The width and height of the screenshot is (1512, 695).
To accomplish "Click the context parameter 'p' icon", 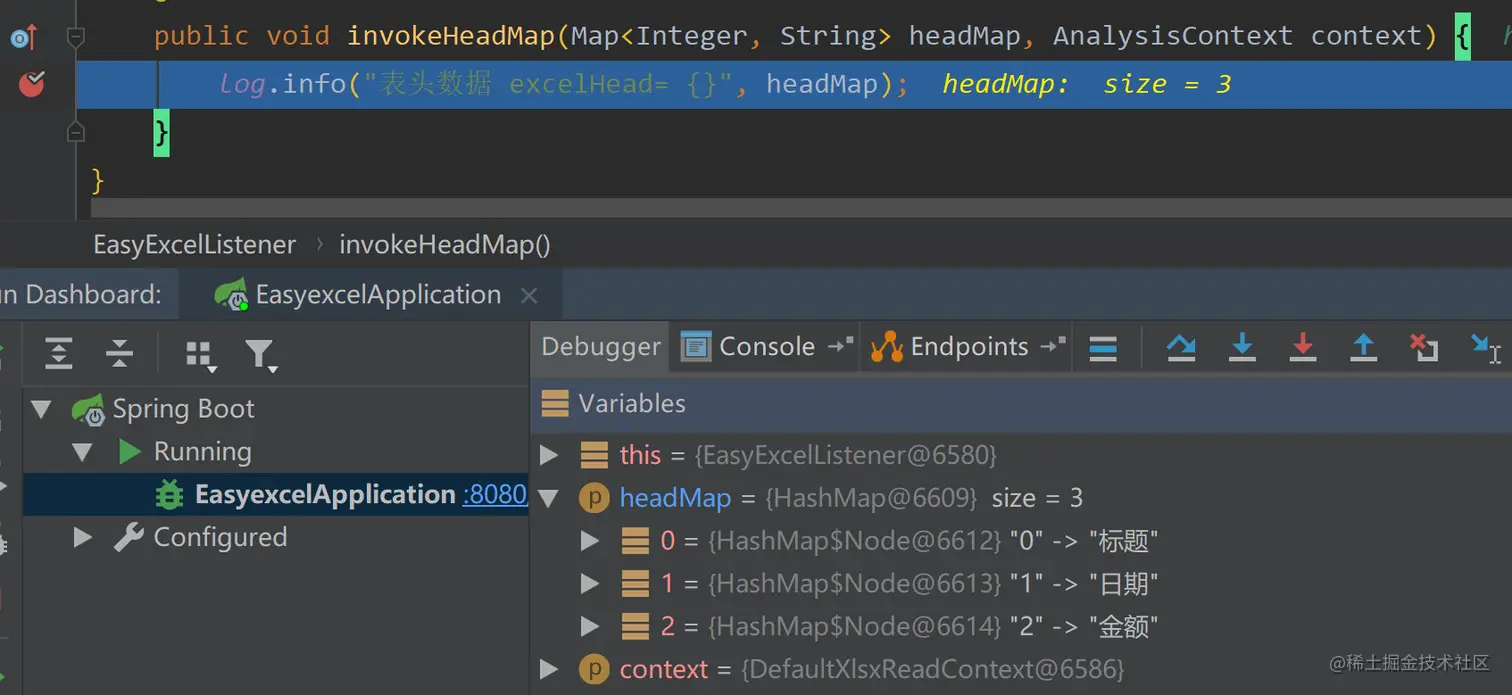I will 594,669.
